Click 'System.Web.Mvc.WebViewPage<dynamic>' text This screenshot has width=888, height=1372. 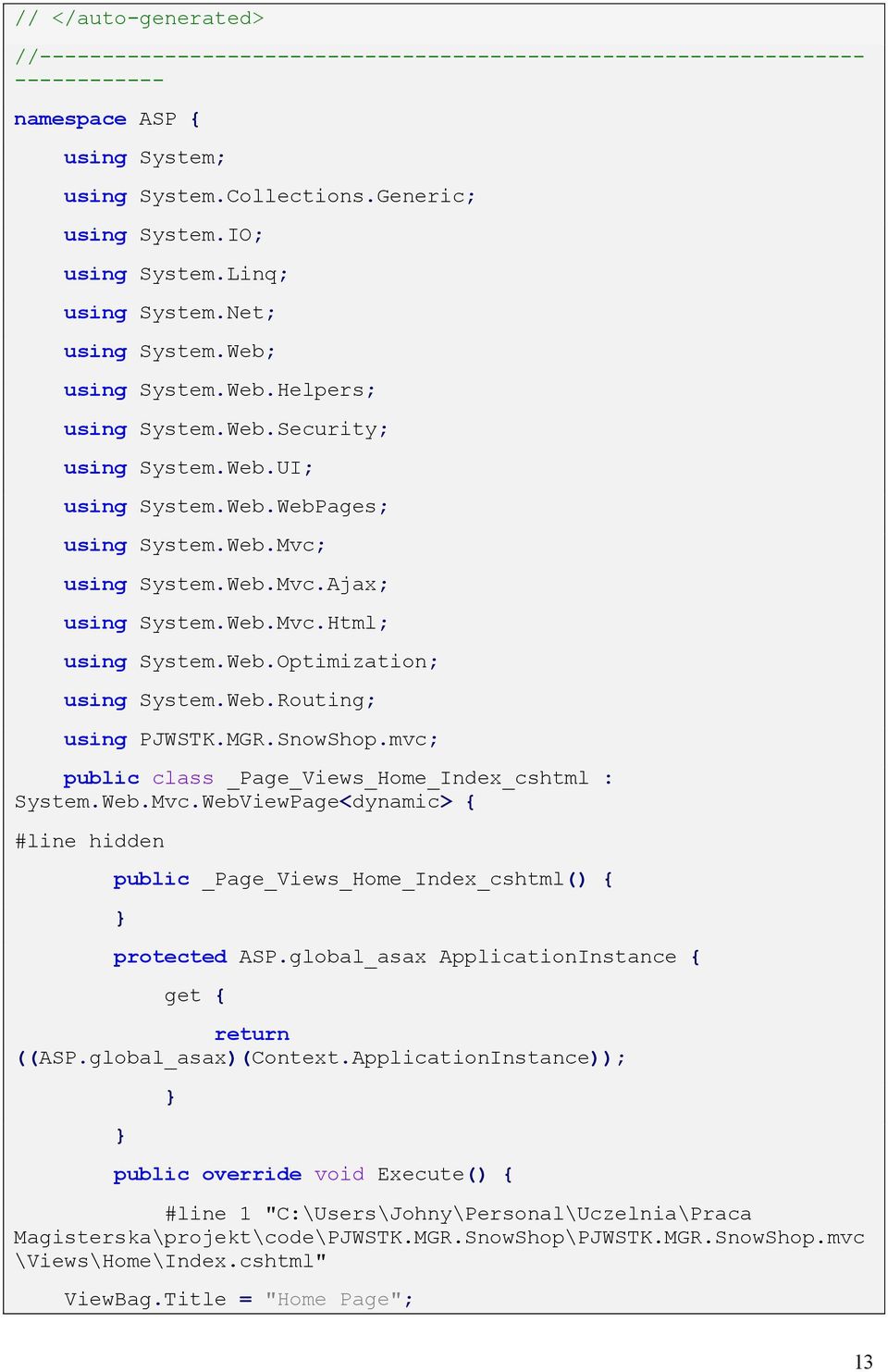point(233,802)
